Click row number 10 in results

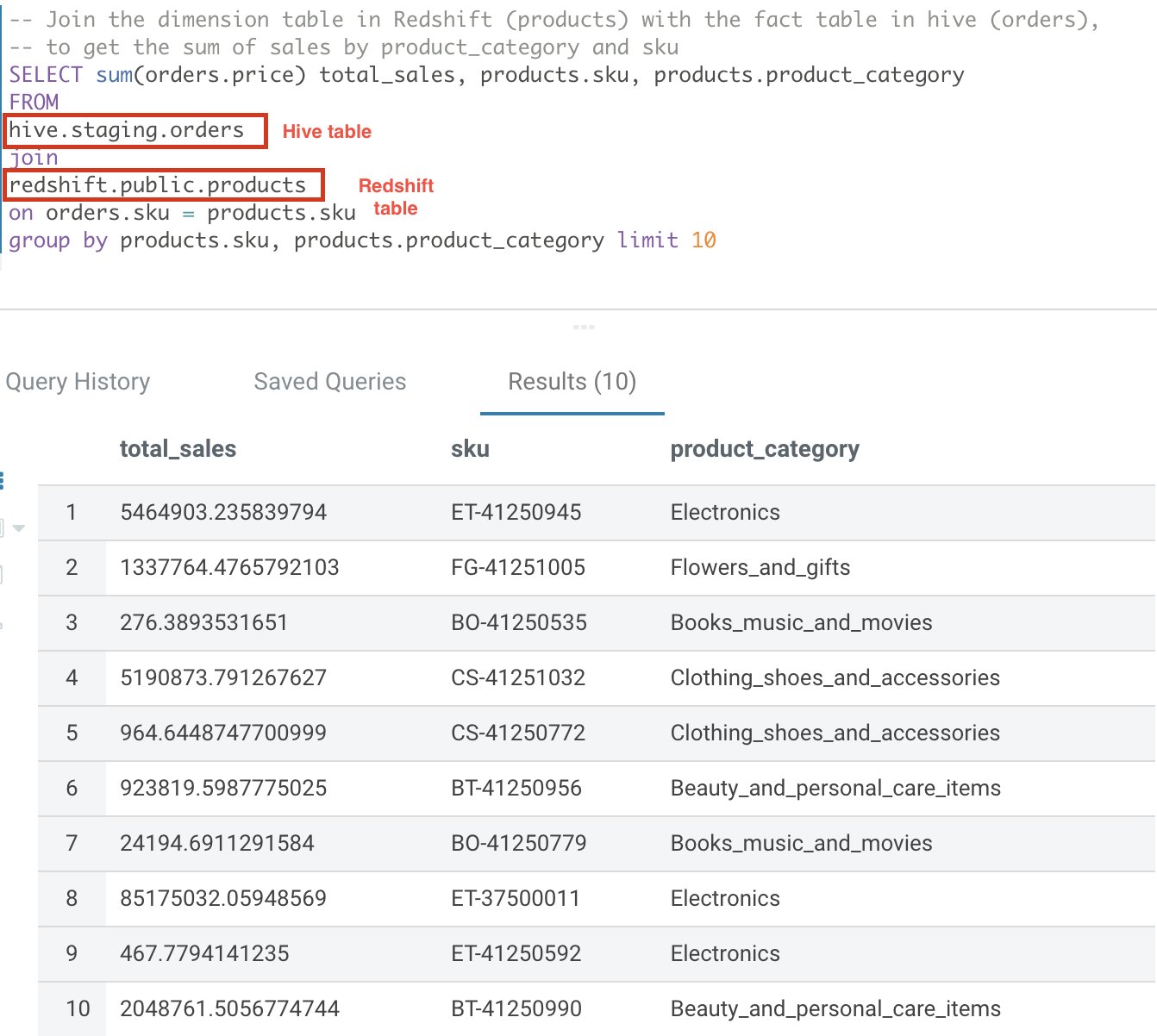(x=78, y=1008)
